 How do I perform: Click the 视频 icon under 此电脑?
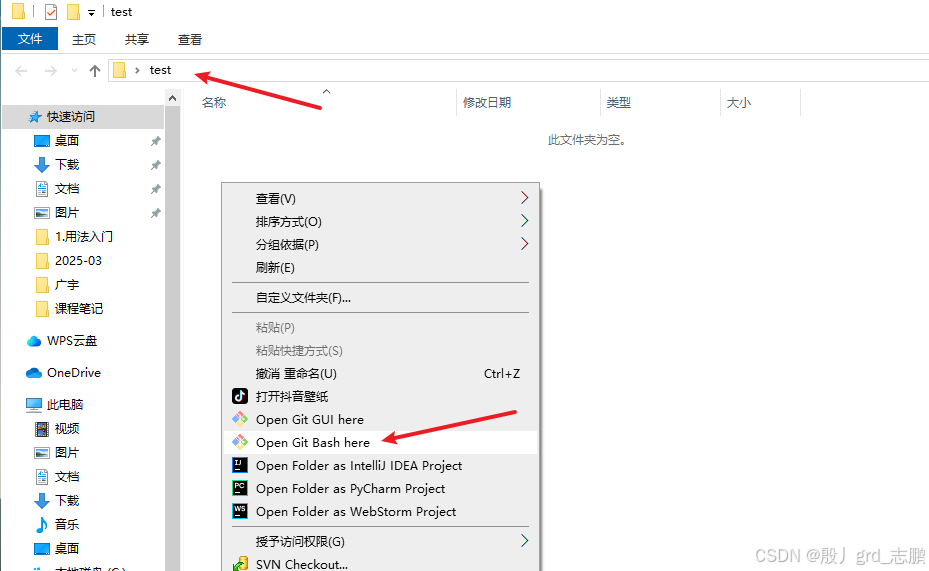click(x=42, y=428)
